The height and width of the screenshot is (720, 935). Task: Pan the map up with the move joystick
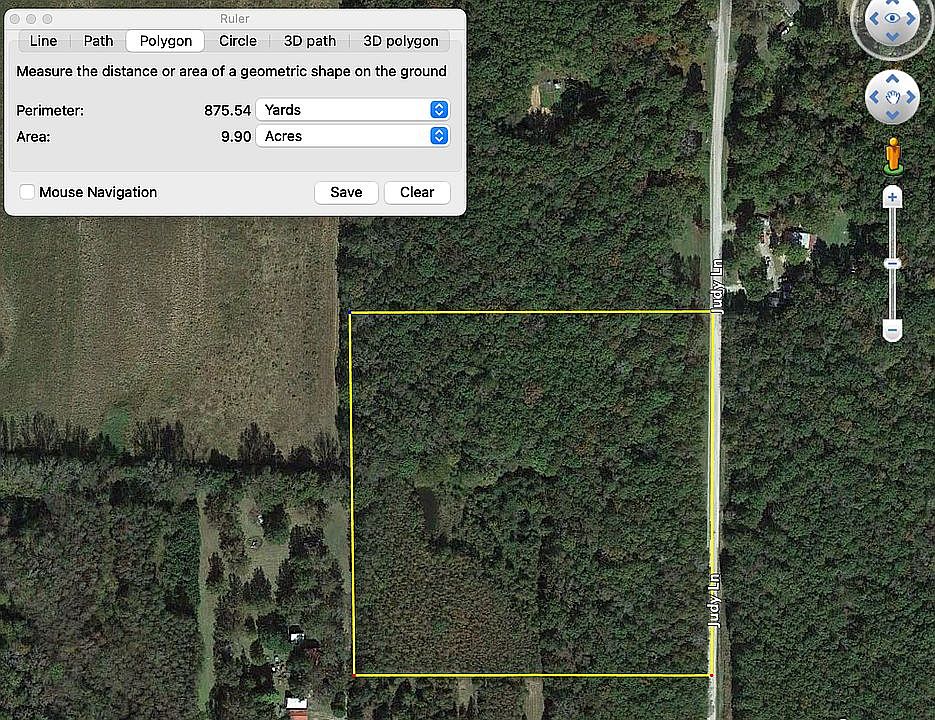coord(892,78)
